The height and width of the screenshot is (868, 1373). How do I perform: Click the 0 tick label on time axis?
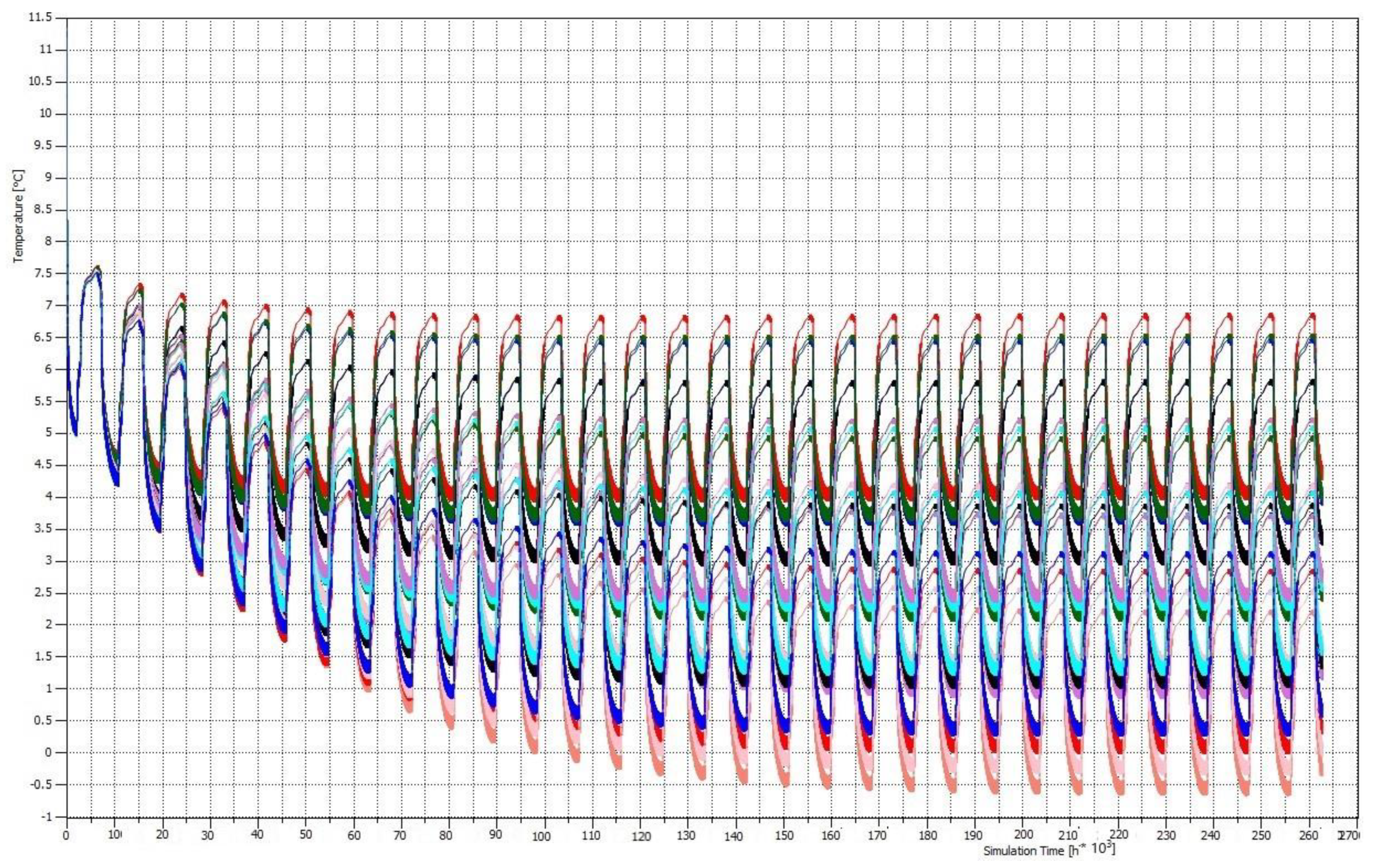tap(66, 835)
